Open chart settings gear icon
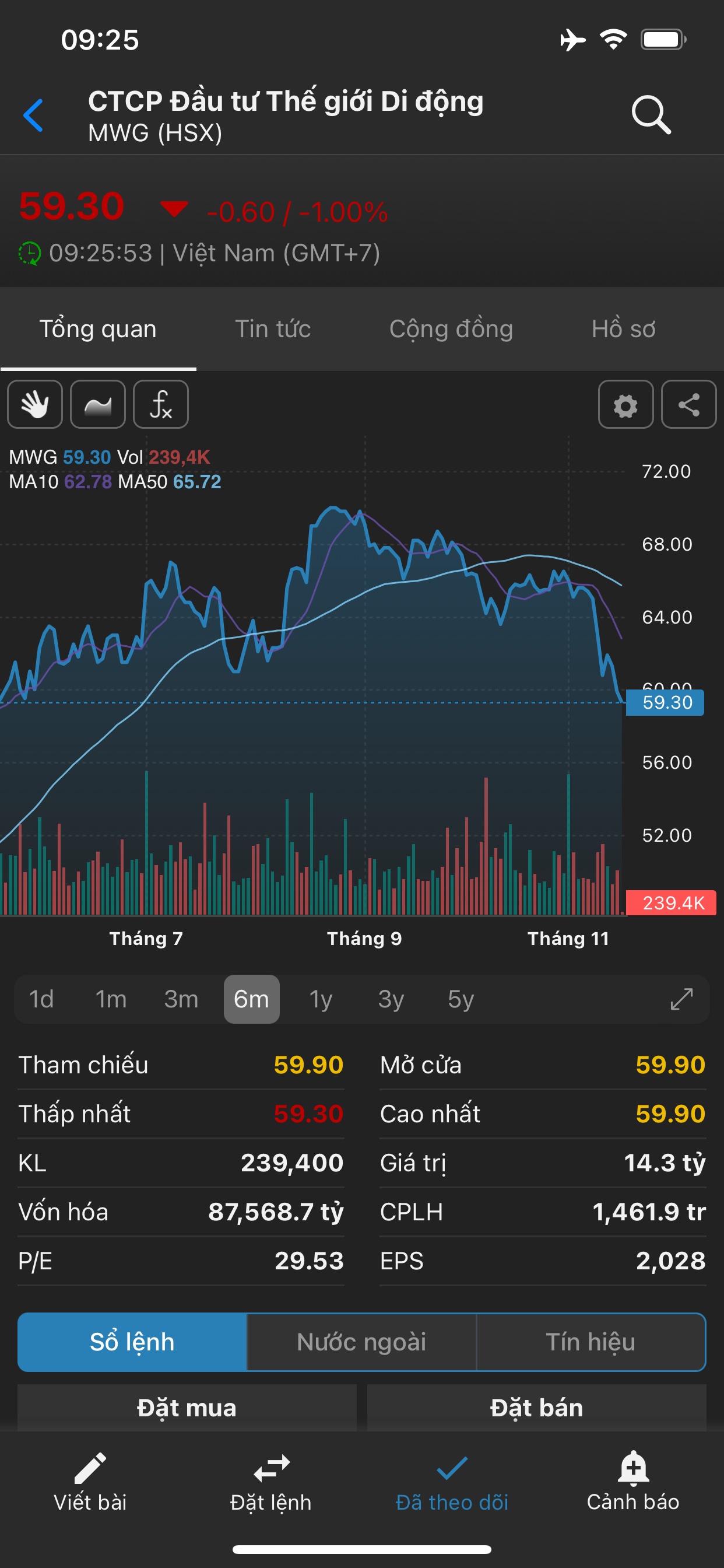Viewport: 724px width, 1568px height. point(625,405)
